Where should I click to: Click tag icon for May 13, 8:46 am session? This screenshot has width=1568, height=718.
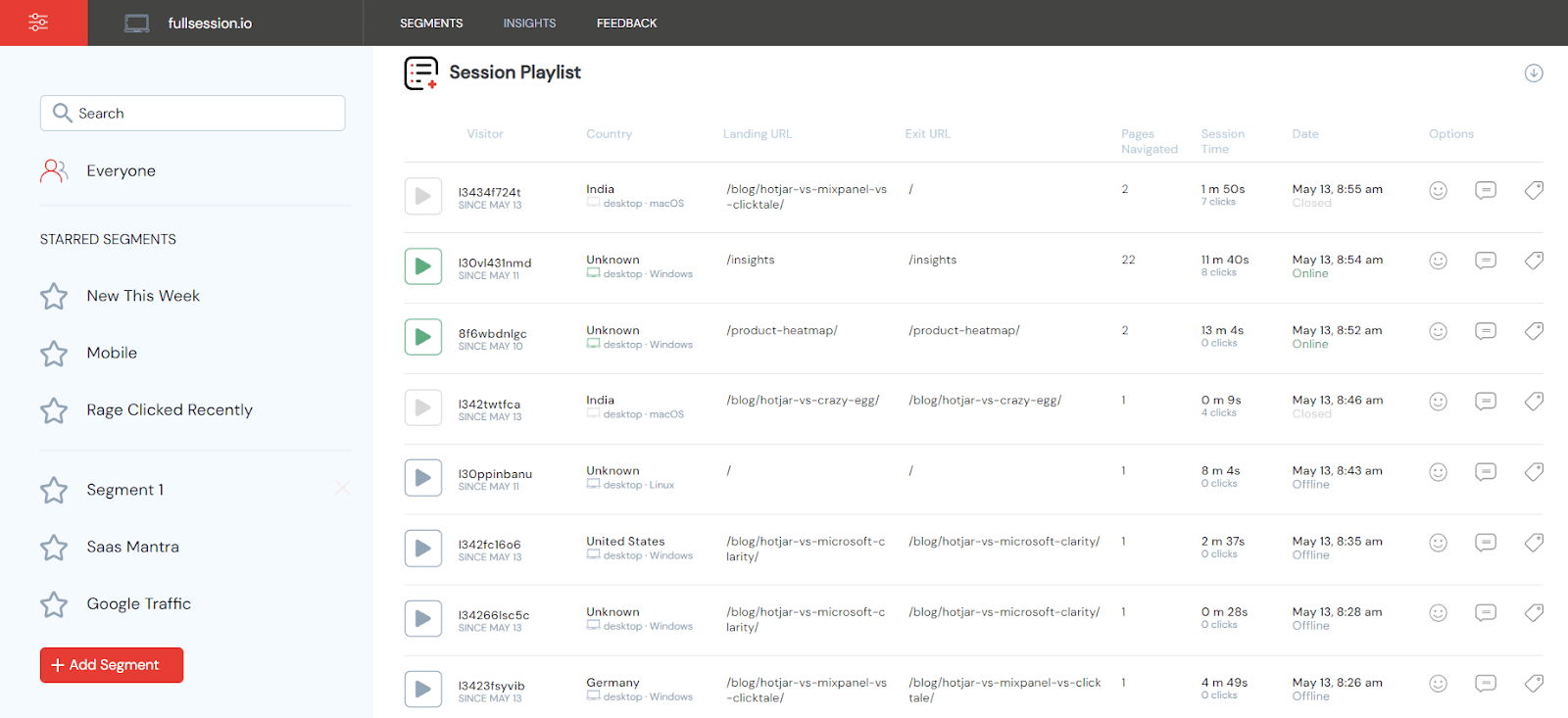(1534, 402)
